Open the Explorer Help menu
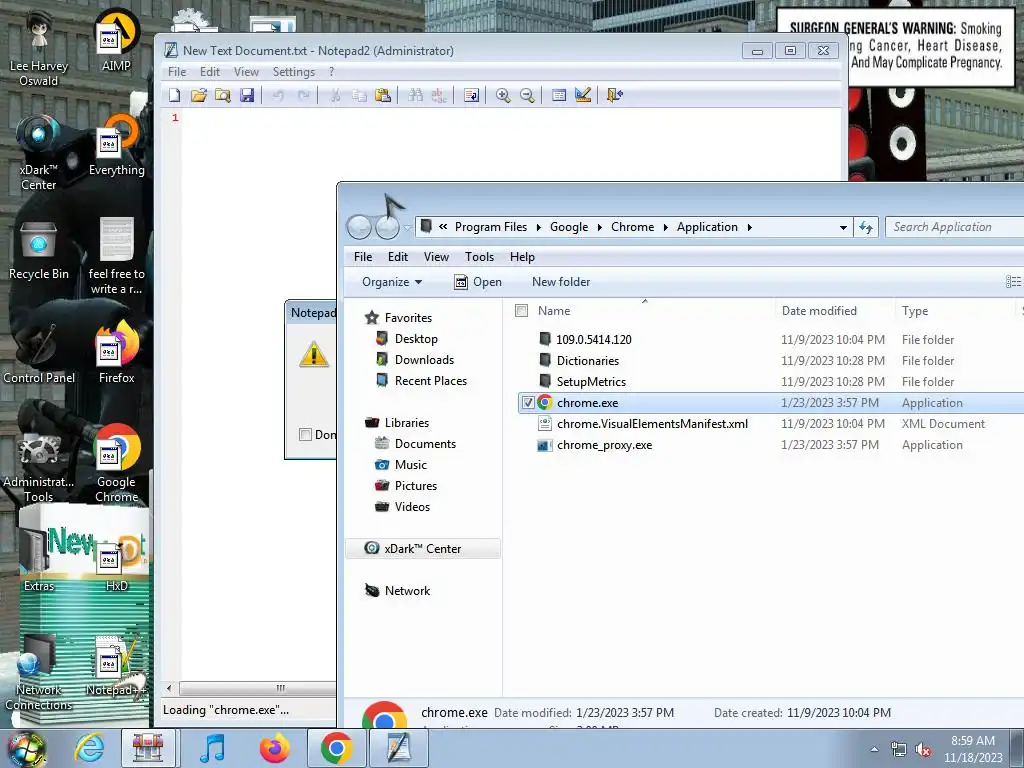 click(x=522, y=257)
